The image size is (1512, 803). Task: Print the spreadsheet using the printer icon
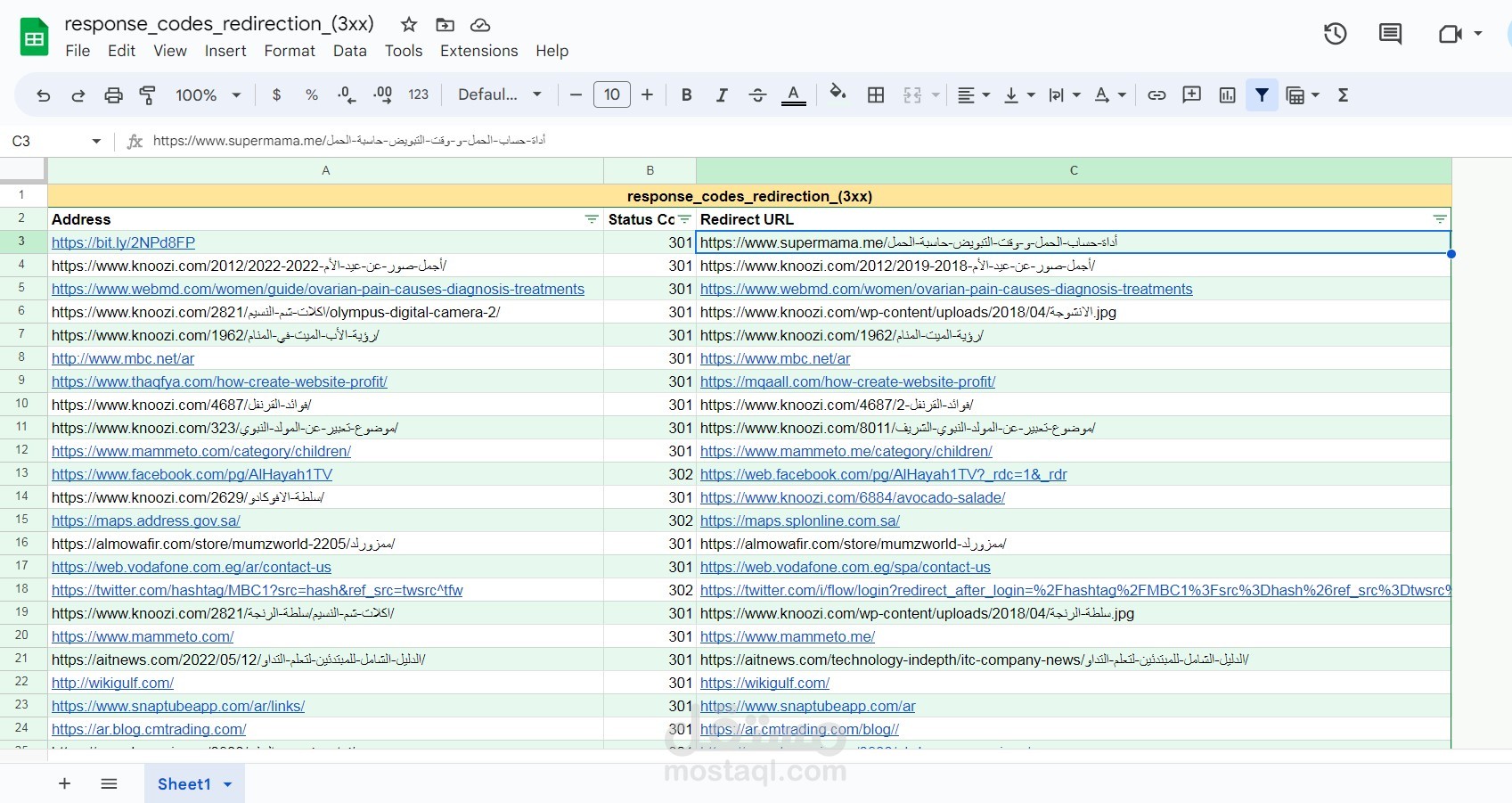click(113, 95)
